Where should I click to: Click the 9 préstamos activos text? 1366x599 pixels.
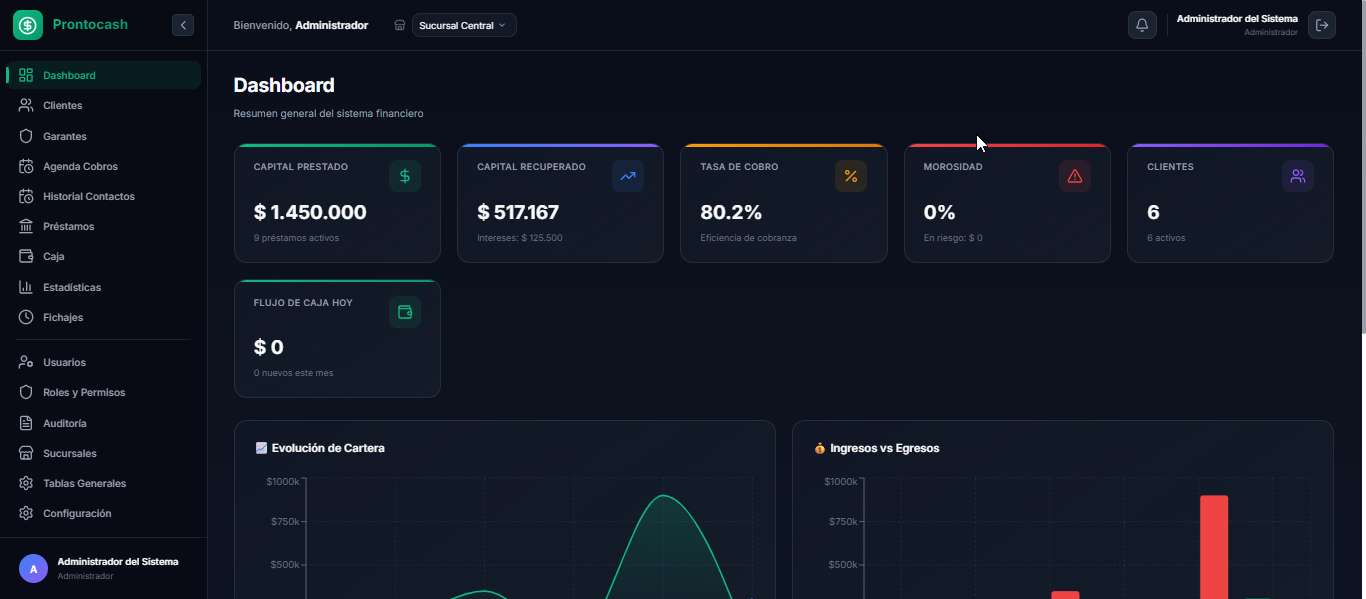tap(296, 238)
